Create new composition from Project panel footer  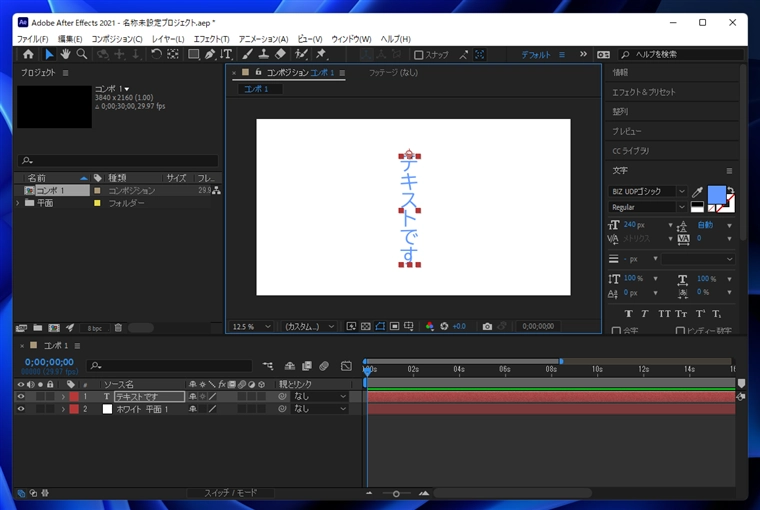(x=54, y=328)
